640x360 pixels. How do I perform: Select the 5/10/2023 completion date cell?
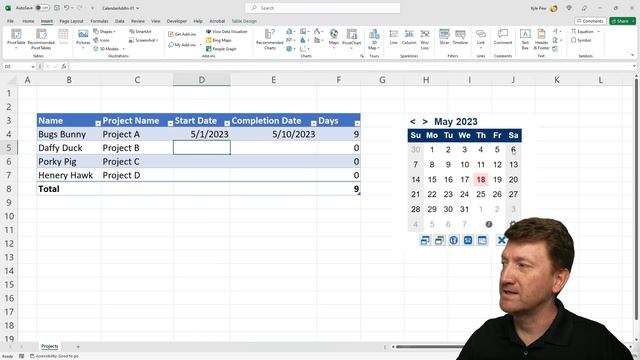click(x=273, y=134)
